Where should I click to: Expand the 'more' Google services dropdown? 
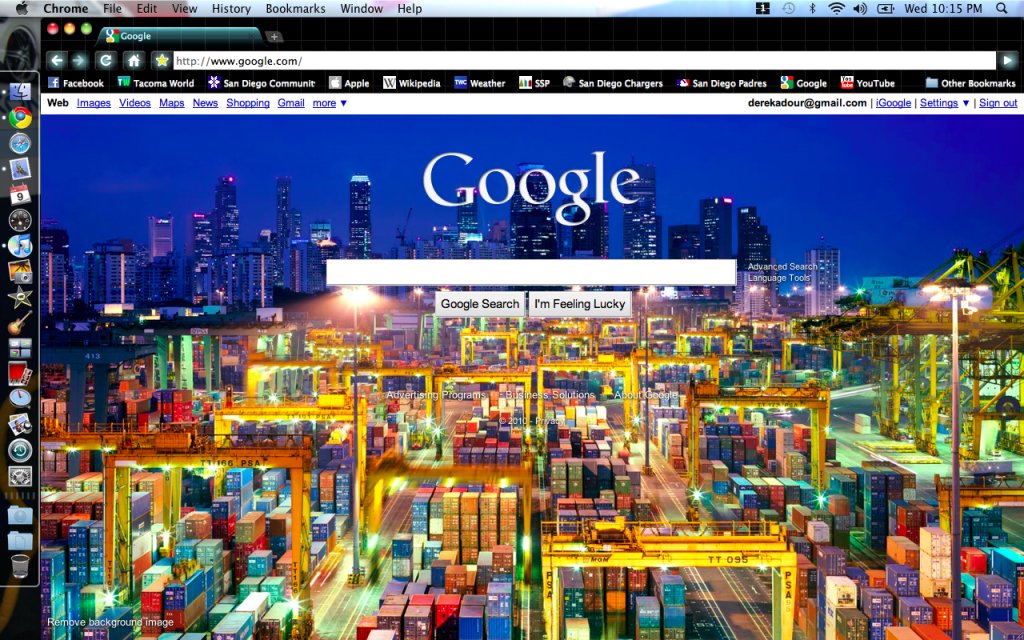(x=330, y=103)
